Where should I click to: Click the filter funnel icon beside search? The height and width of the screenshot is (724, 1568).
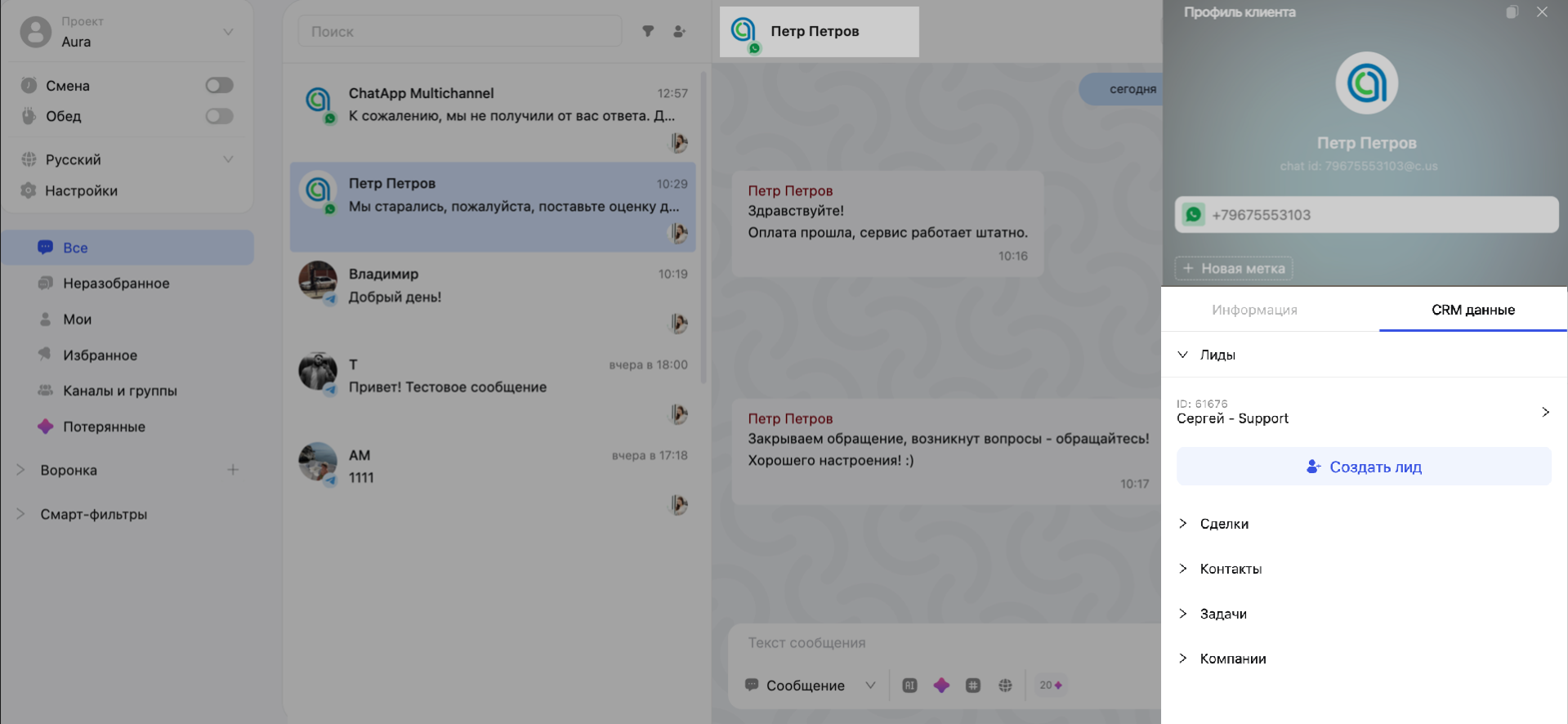[x=648, y=32]
